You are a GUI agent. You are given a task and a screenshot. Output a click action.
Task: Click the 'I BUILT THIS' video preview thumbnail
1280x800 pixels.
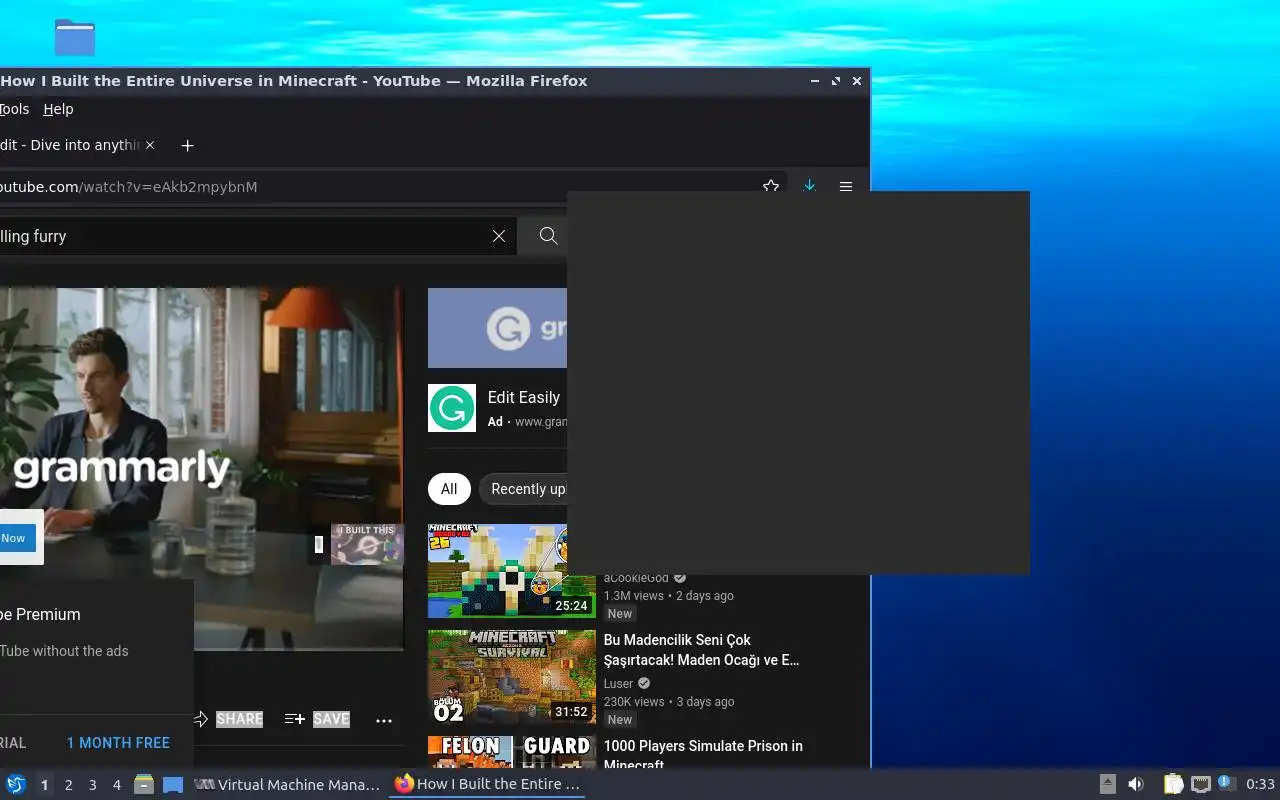pyautogui.click(x=367, y=544)
